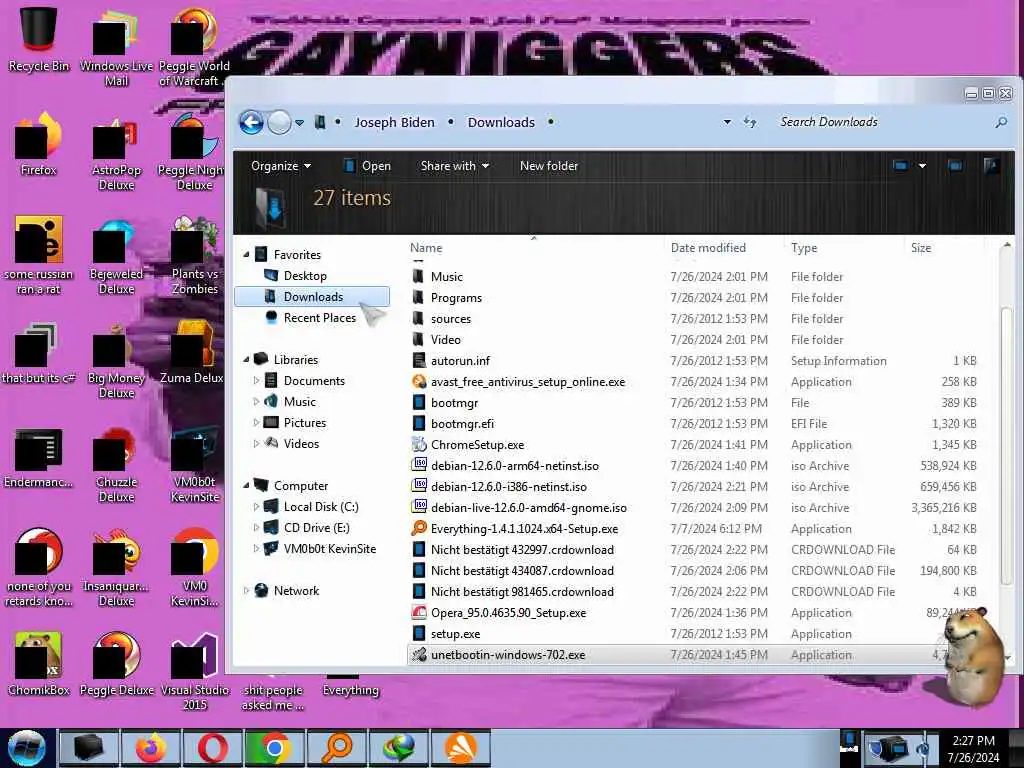
Task: Select ChromeSetup.exe file
Action: coord(477,445)
